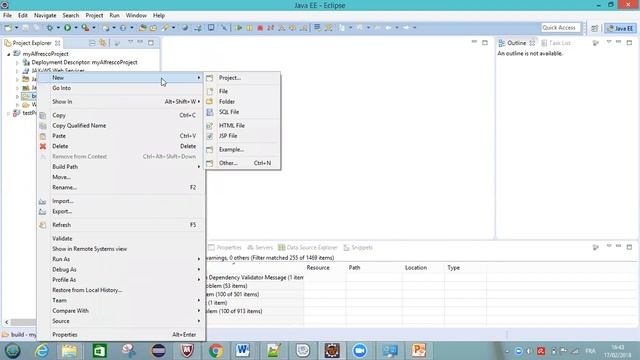Click the Folder icon in the New submenu

(x=210, y=101)
